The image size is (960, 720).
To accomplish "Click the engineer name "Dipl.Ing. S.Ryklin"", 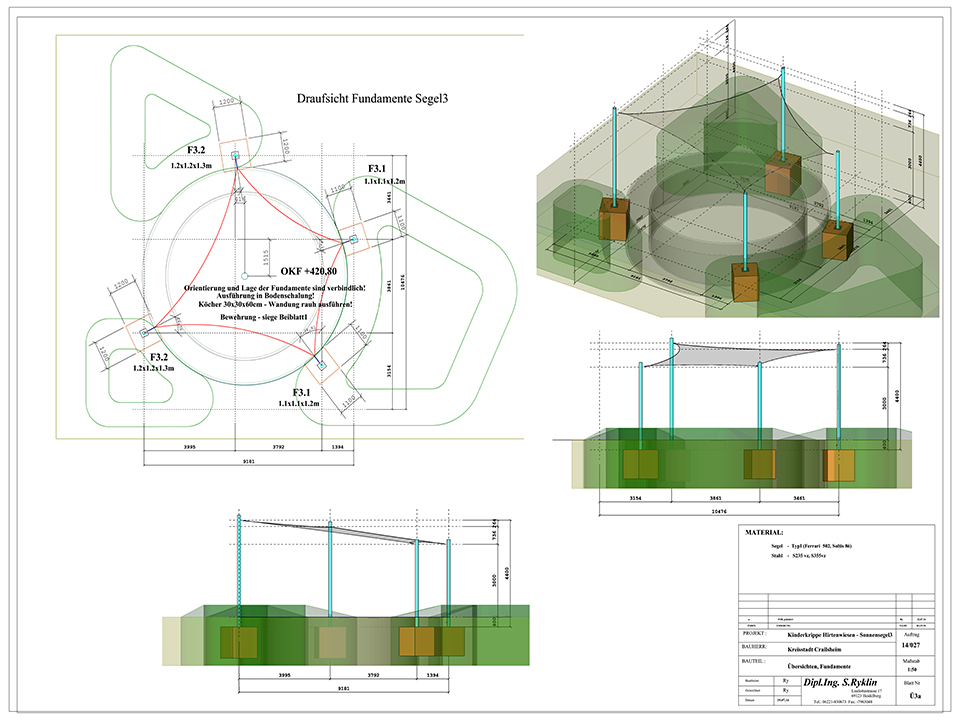I will 839,683.
